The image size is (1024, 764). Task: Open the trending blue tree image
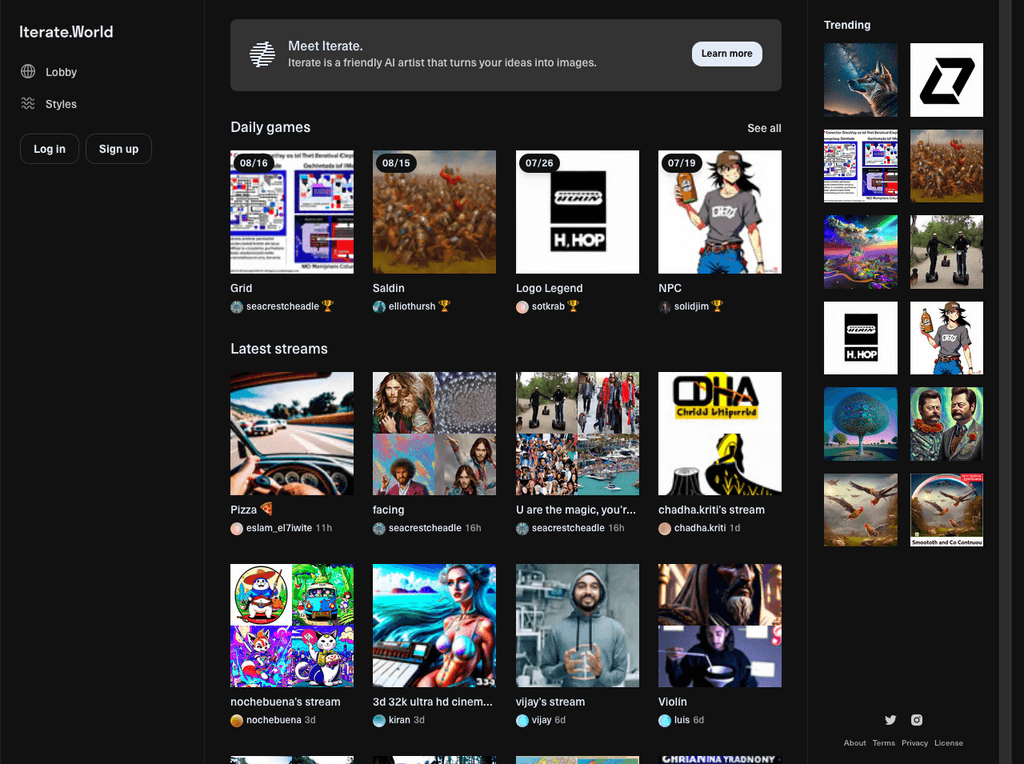(861, 424)
